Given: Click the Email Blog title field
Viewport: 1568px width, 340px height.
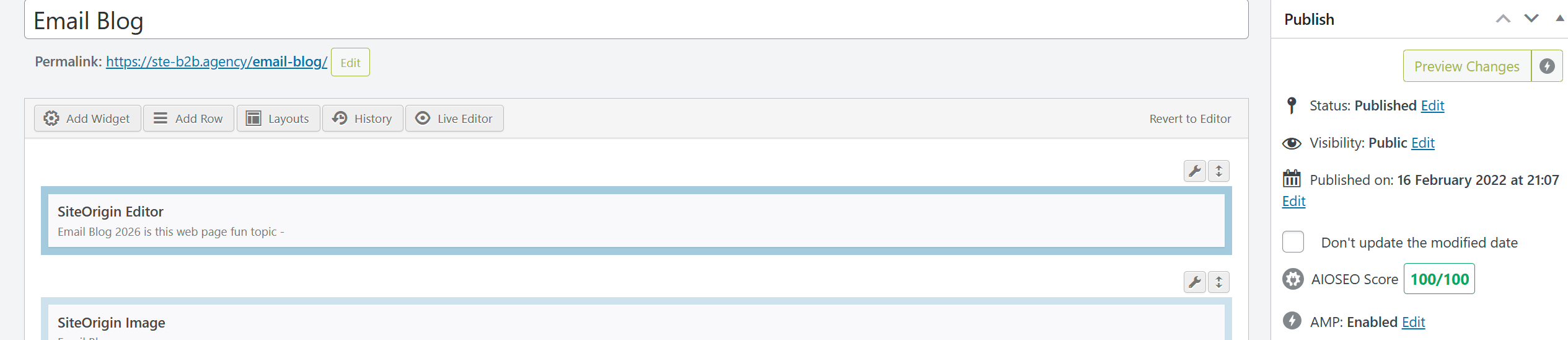Looking at the screenshot, I should (x=636, y=20).
